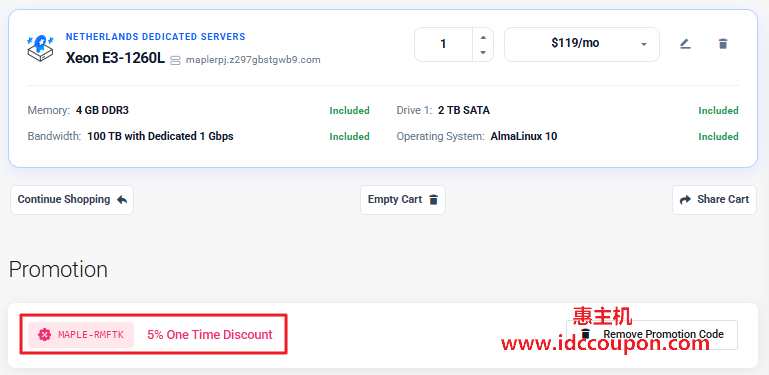The image size is (769, 375).
Task: Click the Empty Cart button
Action: tap(403, 200)
